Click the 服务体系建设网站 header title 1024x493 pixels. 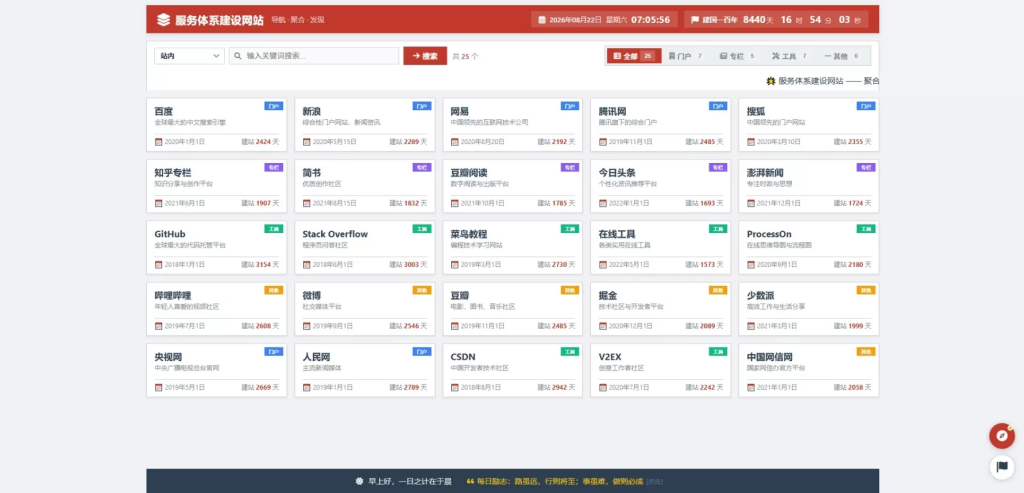(219, 20)
